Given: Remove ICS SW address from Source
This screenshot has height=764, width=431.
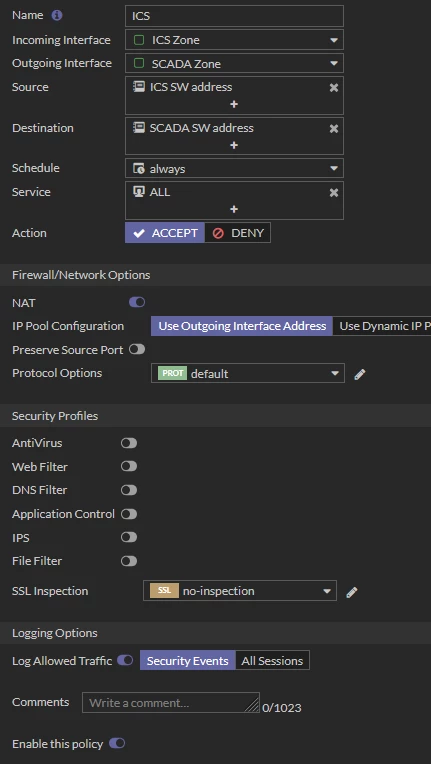Looking at the screenshot, I should point(334,88).
